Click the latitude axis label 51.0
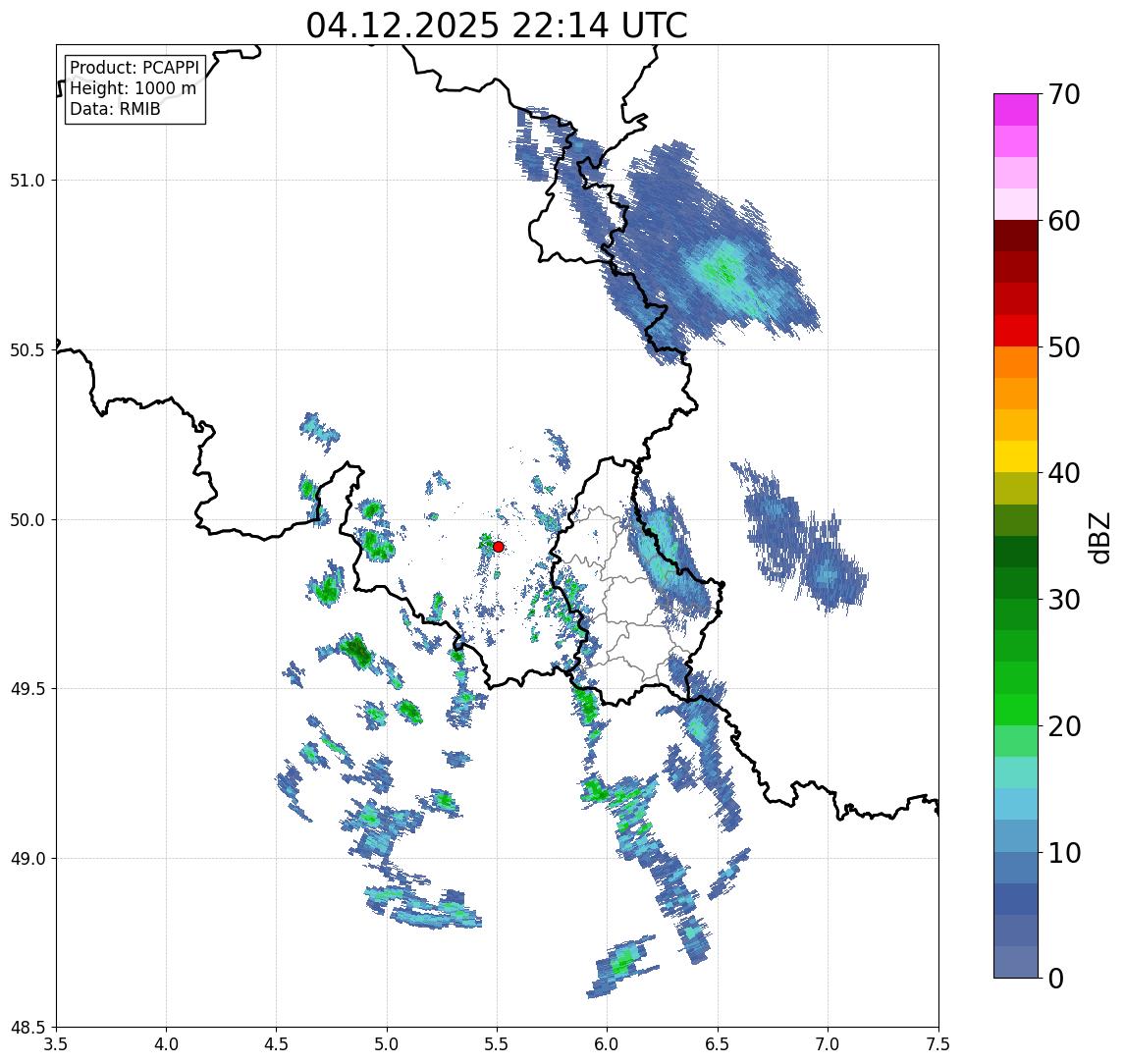Viewport: 1124px width, 1064px height. click(27, 181)
